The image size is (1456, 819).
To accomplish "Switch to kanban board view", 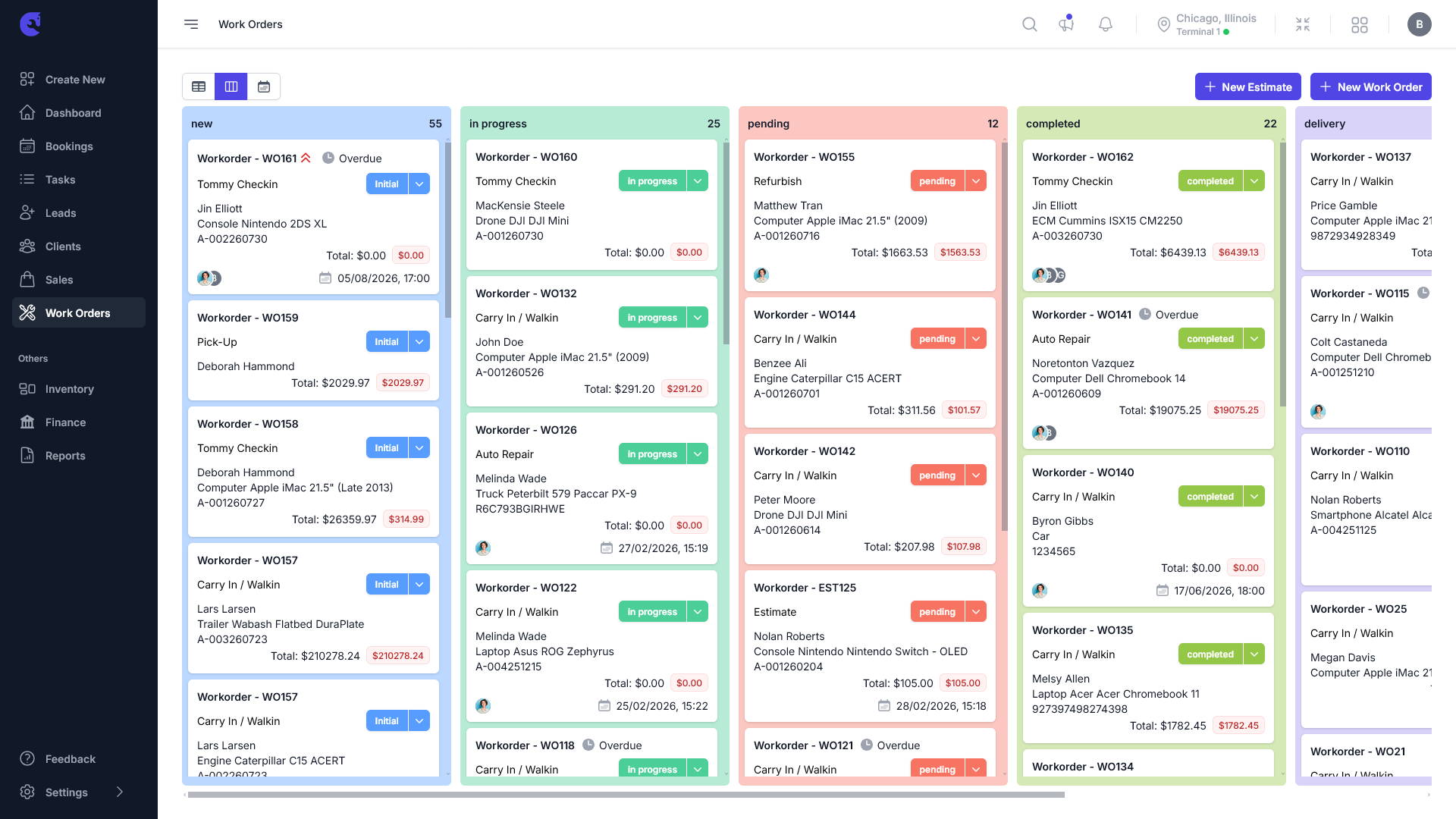I will click(231, 86).
